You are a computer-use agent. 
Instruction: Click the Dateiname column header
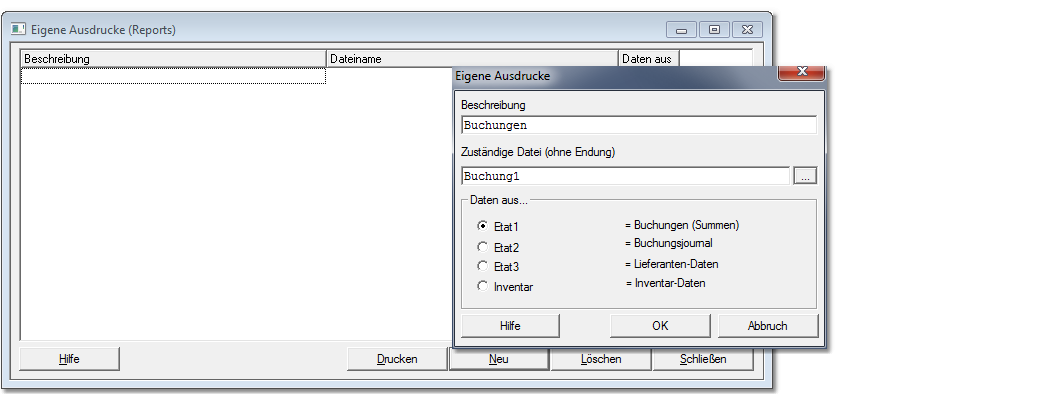pyautogui.click(x=472, y=59)
